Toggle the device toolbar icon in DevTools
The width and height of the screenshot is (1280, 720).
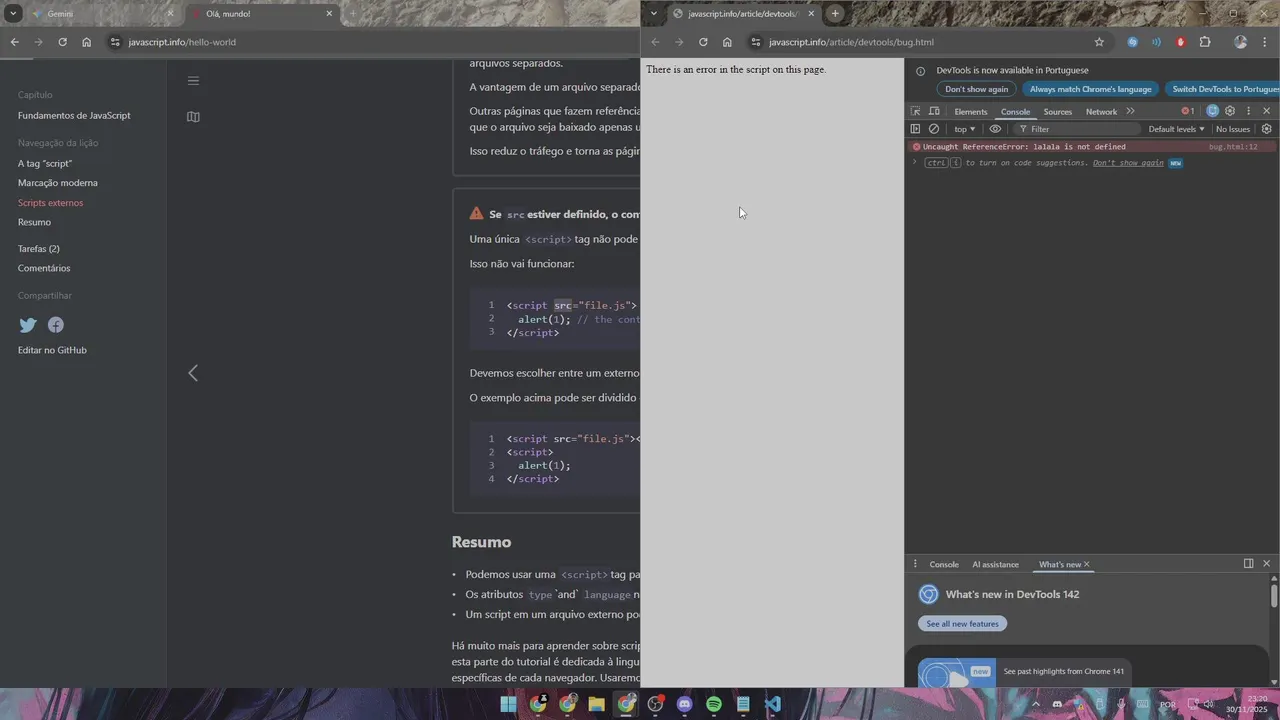coord(934,111)
